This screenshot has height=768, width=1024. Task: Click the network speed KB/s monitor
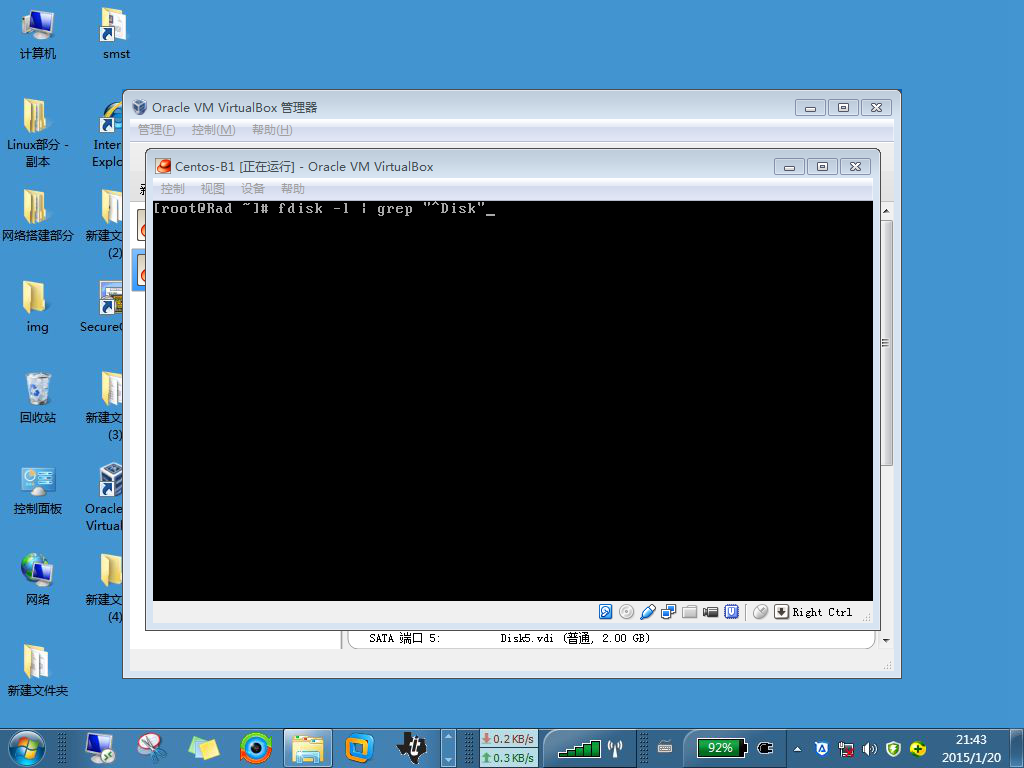(x=508, y=748)
